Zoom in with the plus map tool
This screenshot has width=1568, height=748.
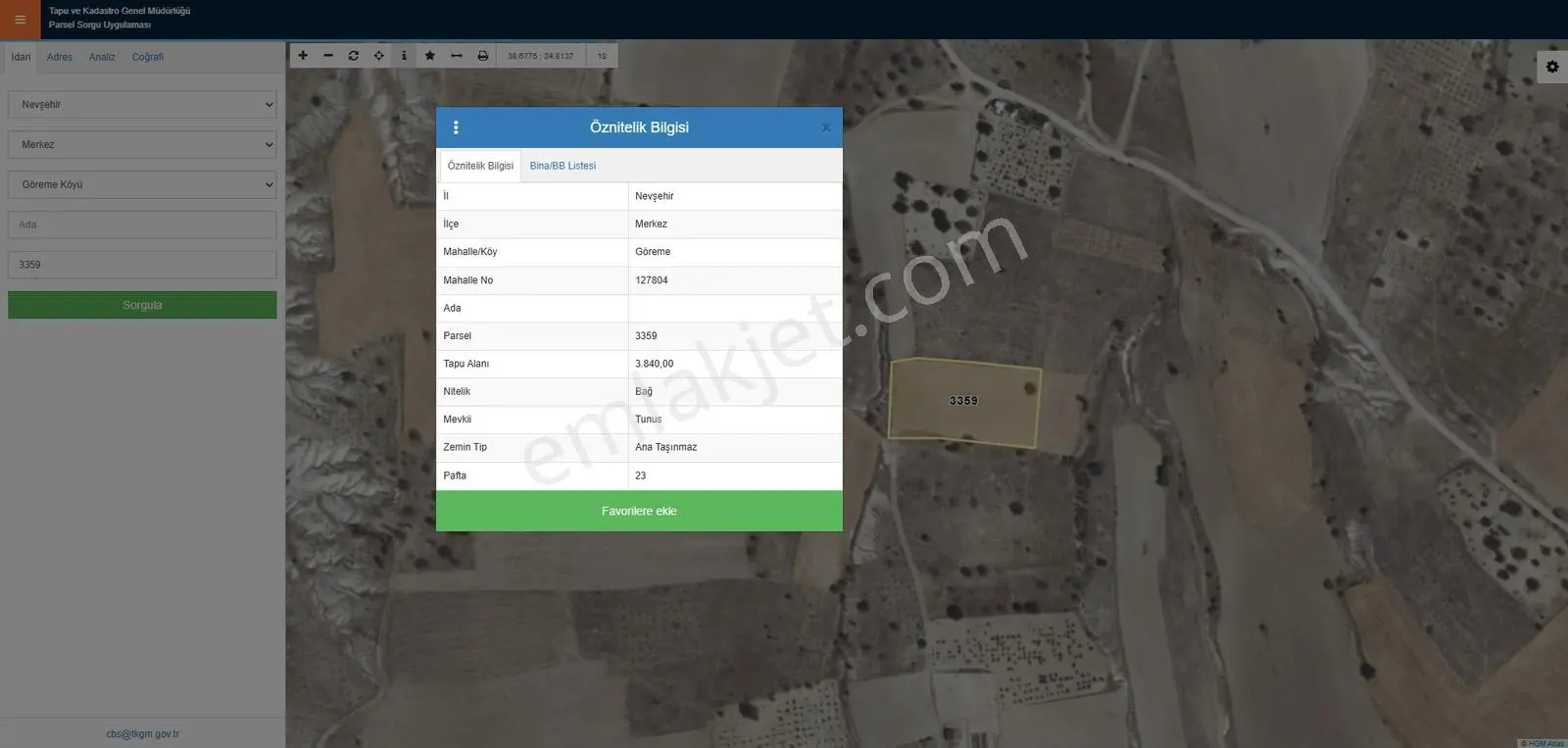[x=303, y=56]
